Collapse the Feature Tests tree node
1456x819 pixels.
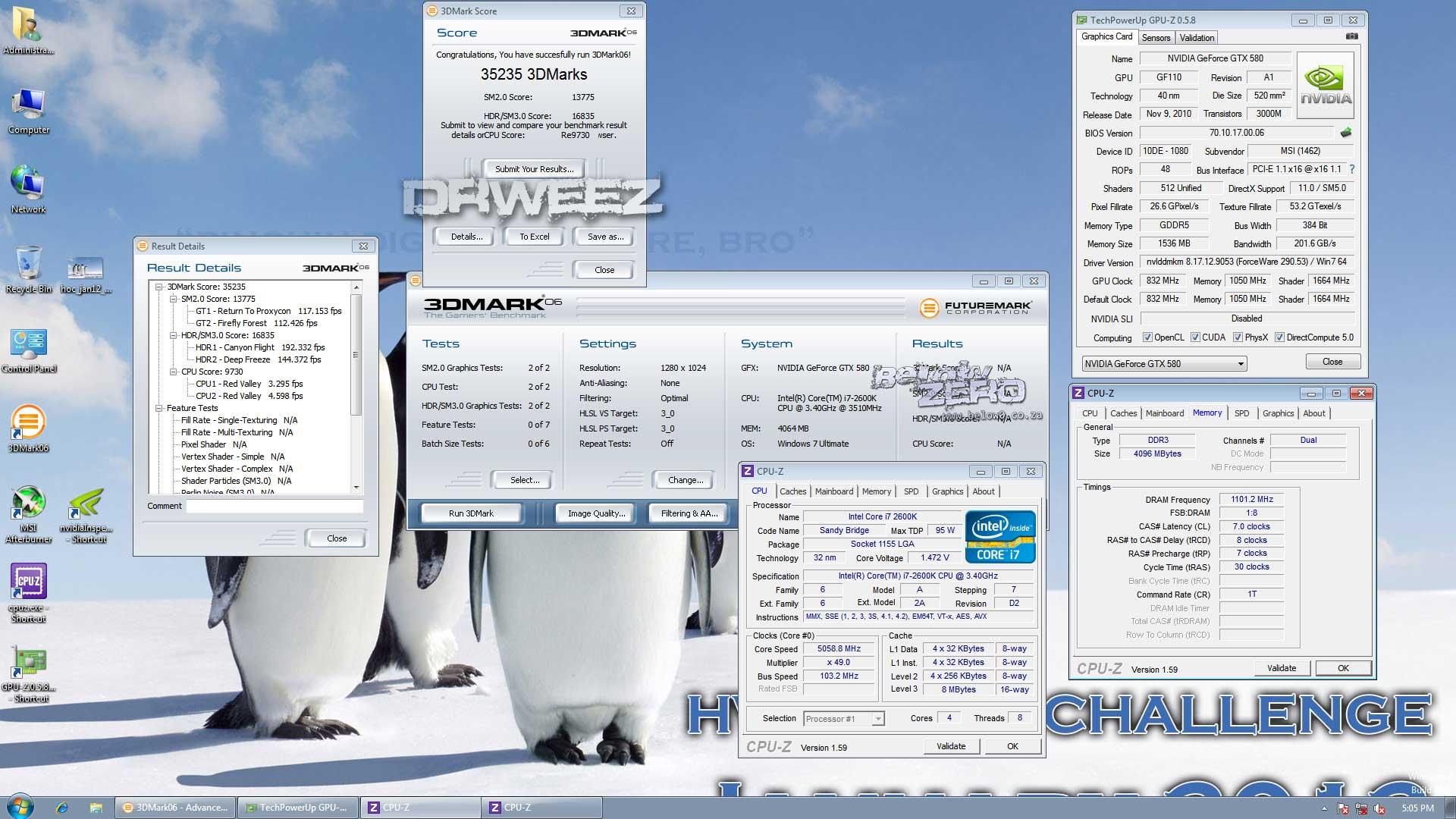tap(159, 408)
